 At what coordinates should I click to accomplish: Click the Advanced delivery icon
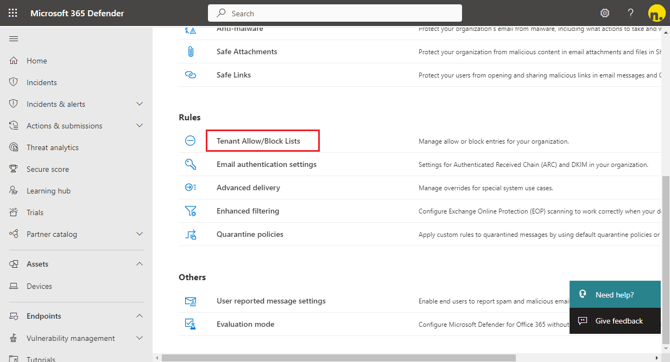(x=191, y=187)
